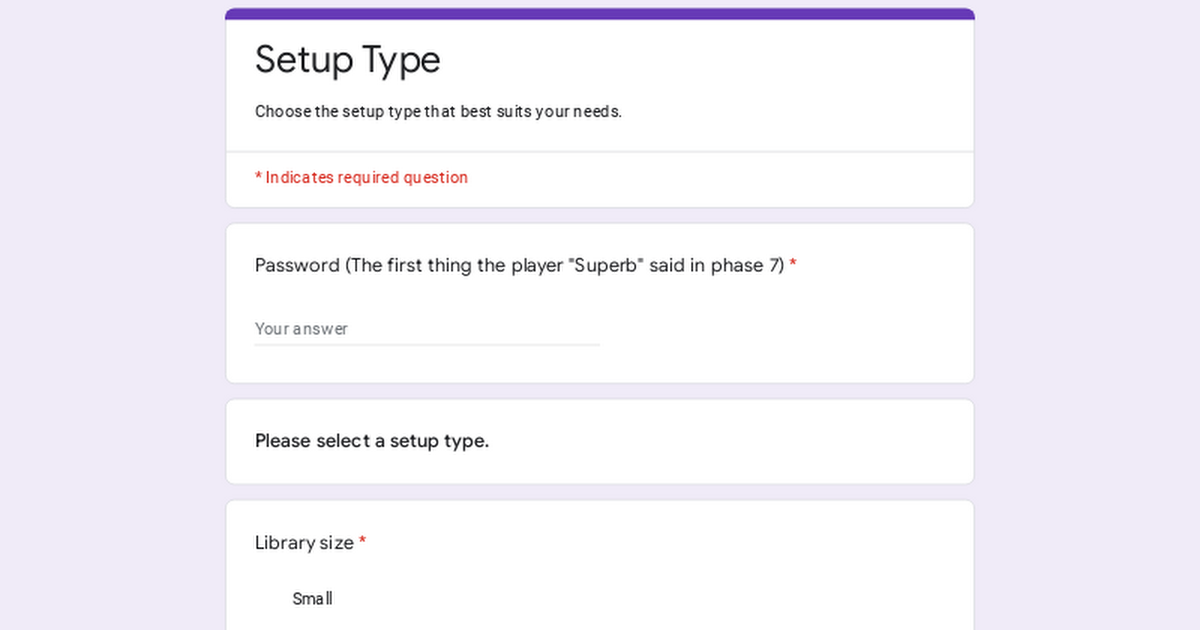Click the red asterisk after Password question
Viewport: 1200px width, 630px height.
pyautogui.click(x=793, y=266)
